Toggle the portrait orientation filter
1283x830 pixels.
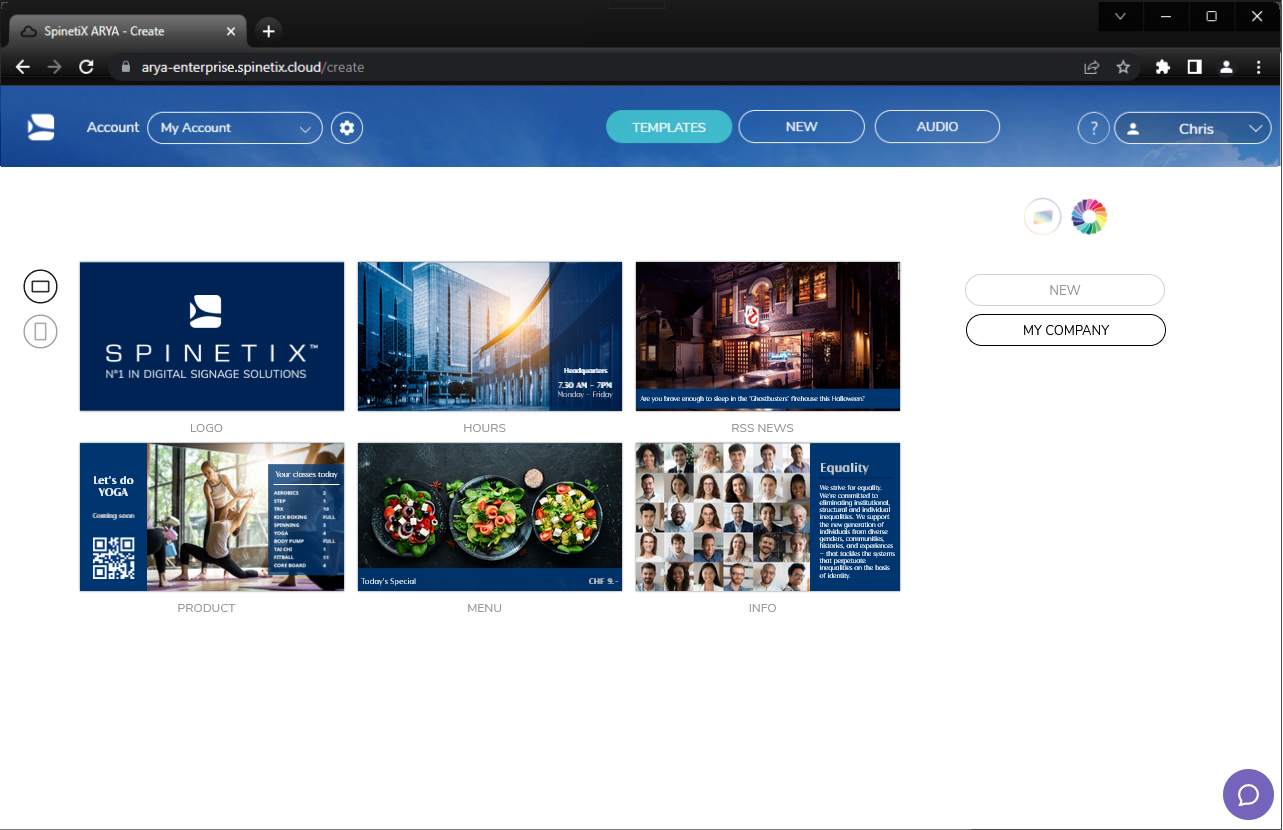(40, 330)
